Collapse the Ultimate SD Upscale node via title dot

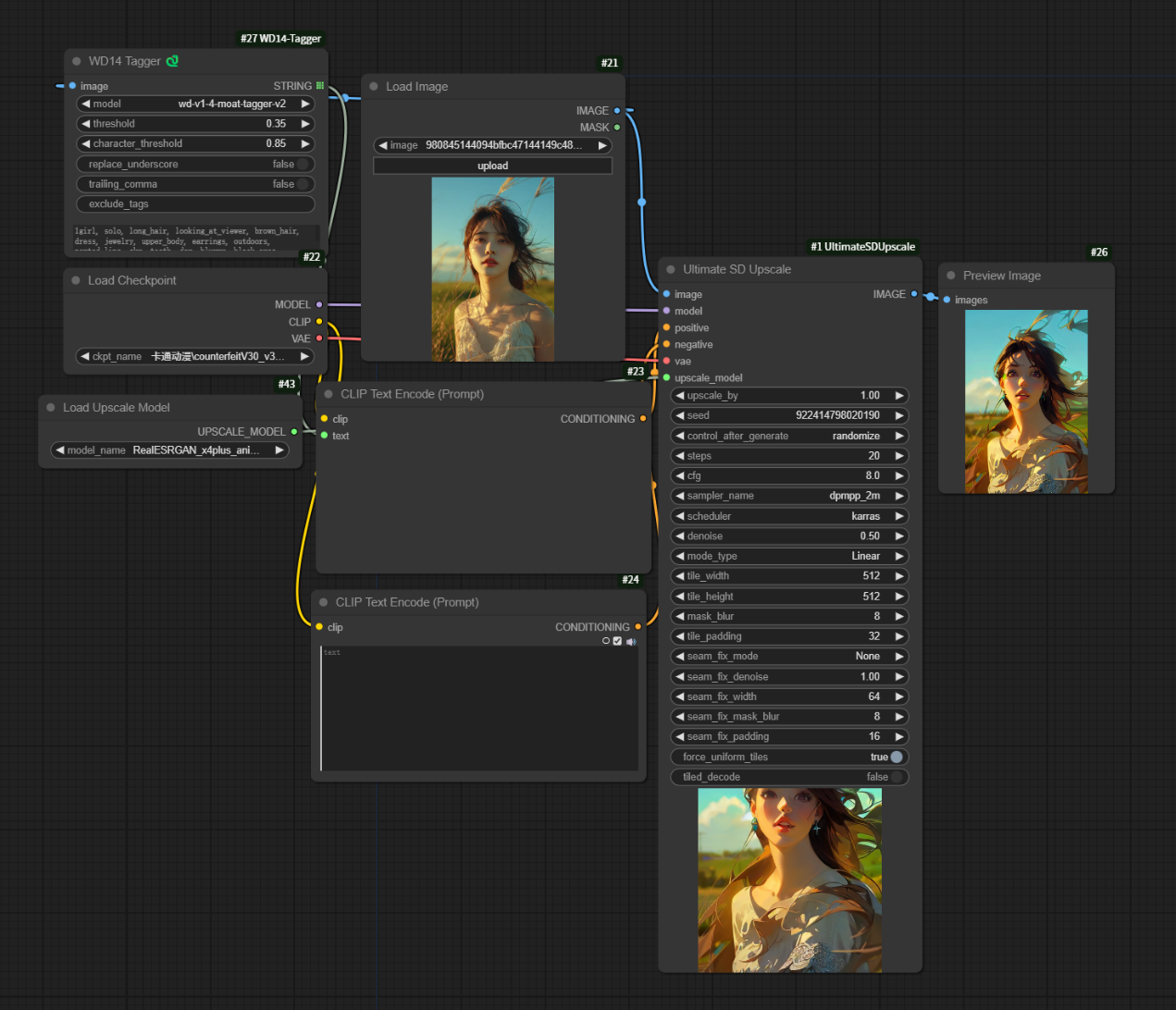[x=671, y=270]
